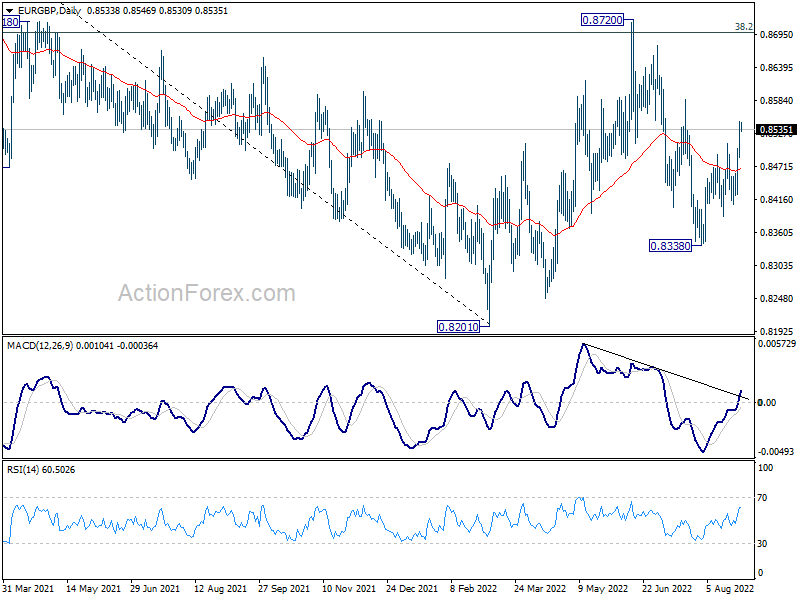
Task: Select the 14 May 2021 date label
Action: (x=93, y=589)
